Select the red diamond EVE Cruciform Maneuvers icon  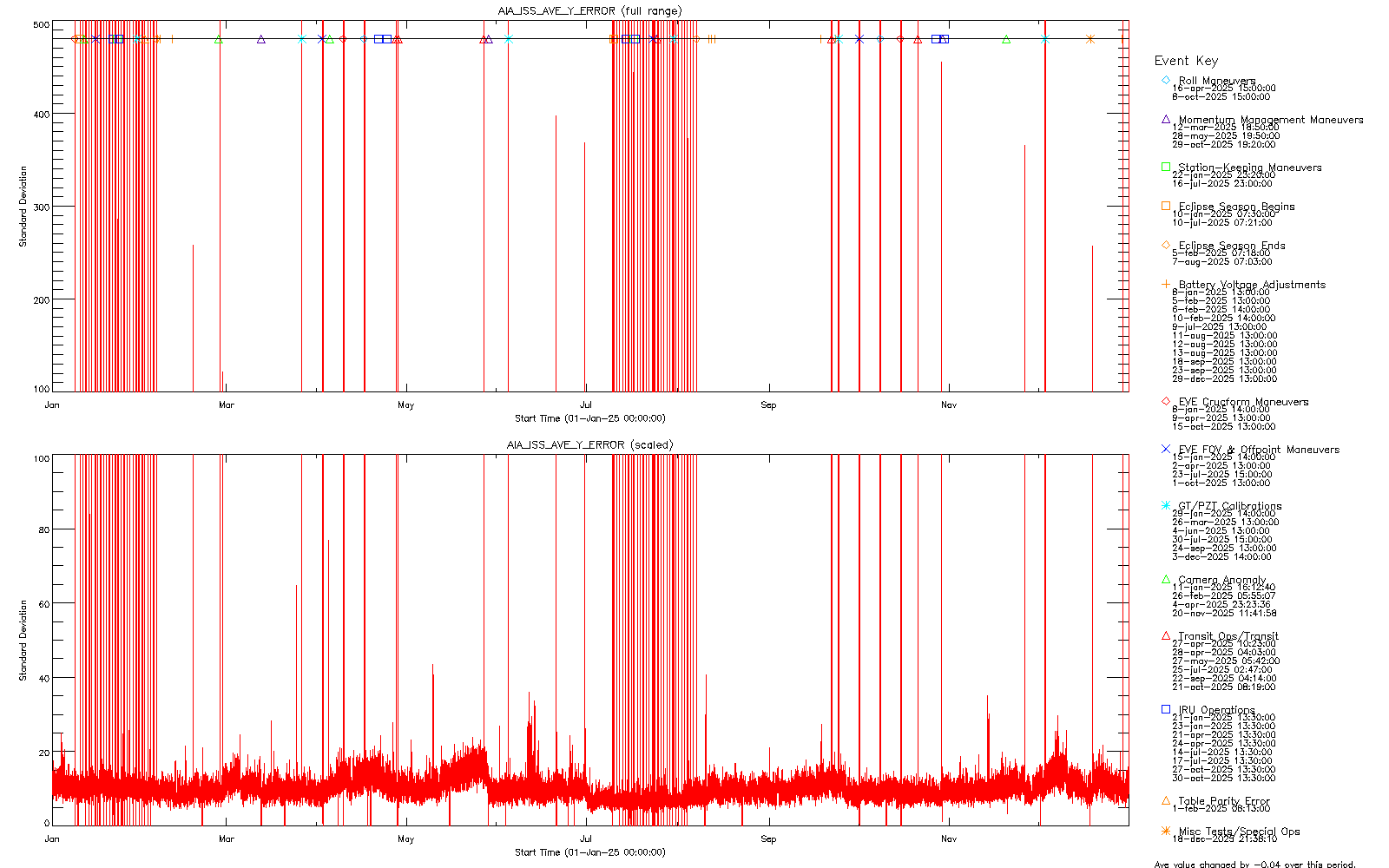[x=1166, y=401]
